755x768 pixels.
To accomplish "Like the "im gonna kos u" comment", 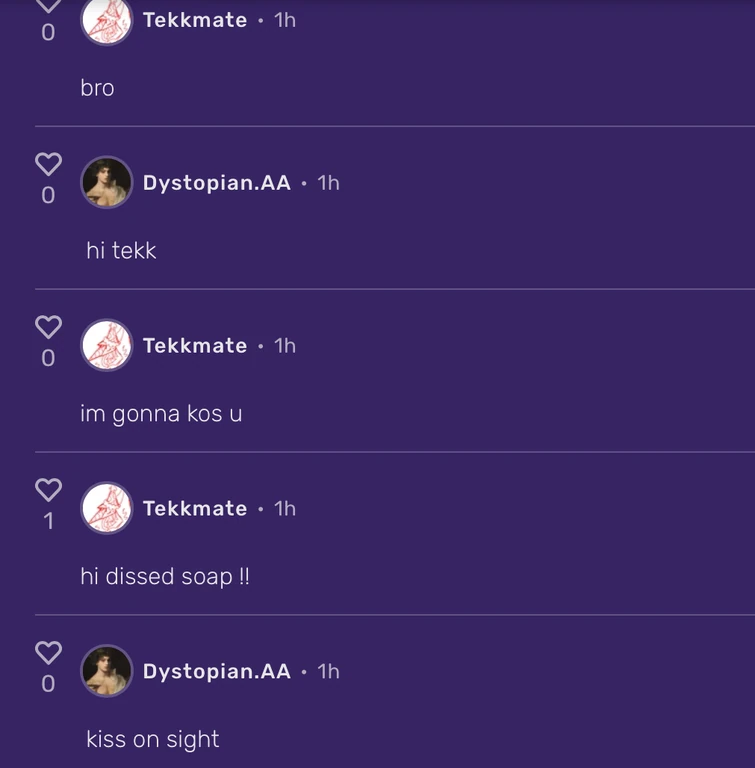I will pos(48,327).
